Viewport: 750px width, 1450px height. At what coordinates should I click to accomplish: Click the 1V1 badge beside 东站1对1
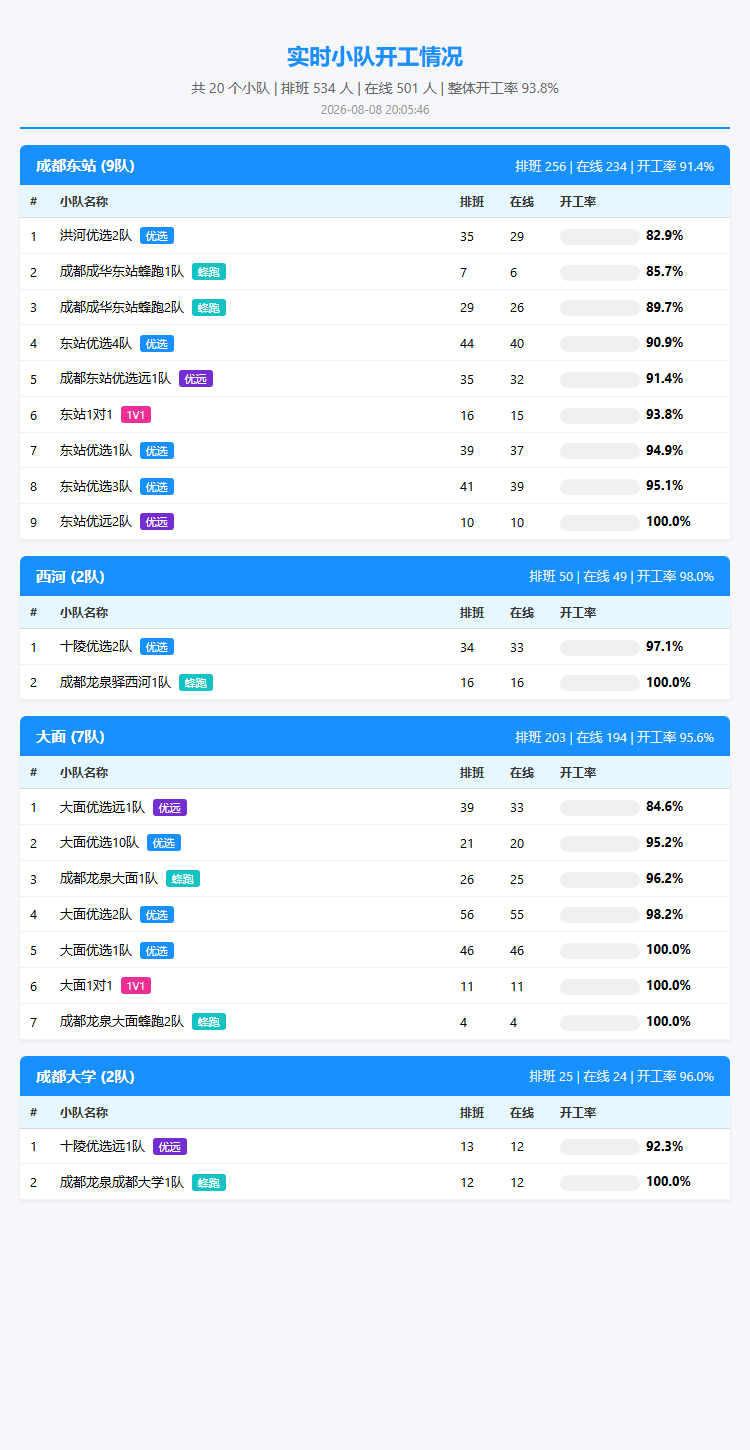136,414
